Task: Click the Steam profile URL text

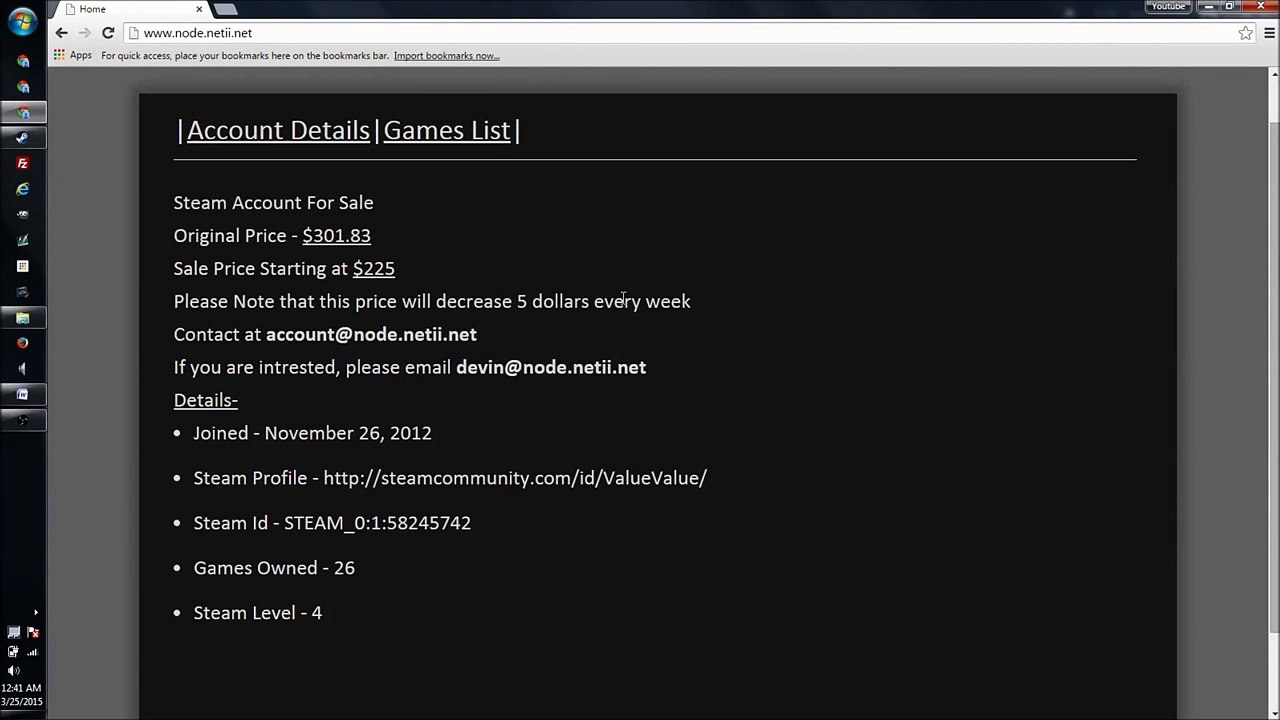Action: pos(515,478)
